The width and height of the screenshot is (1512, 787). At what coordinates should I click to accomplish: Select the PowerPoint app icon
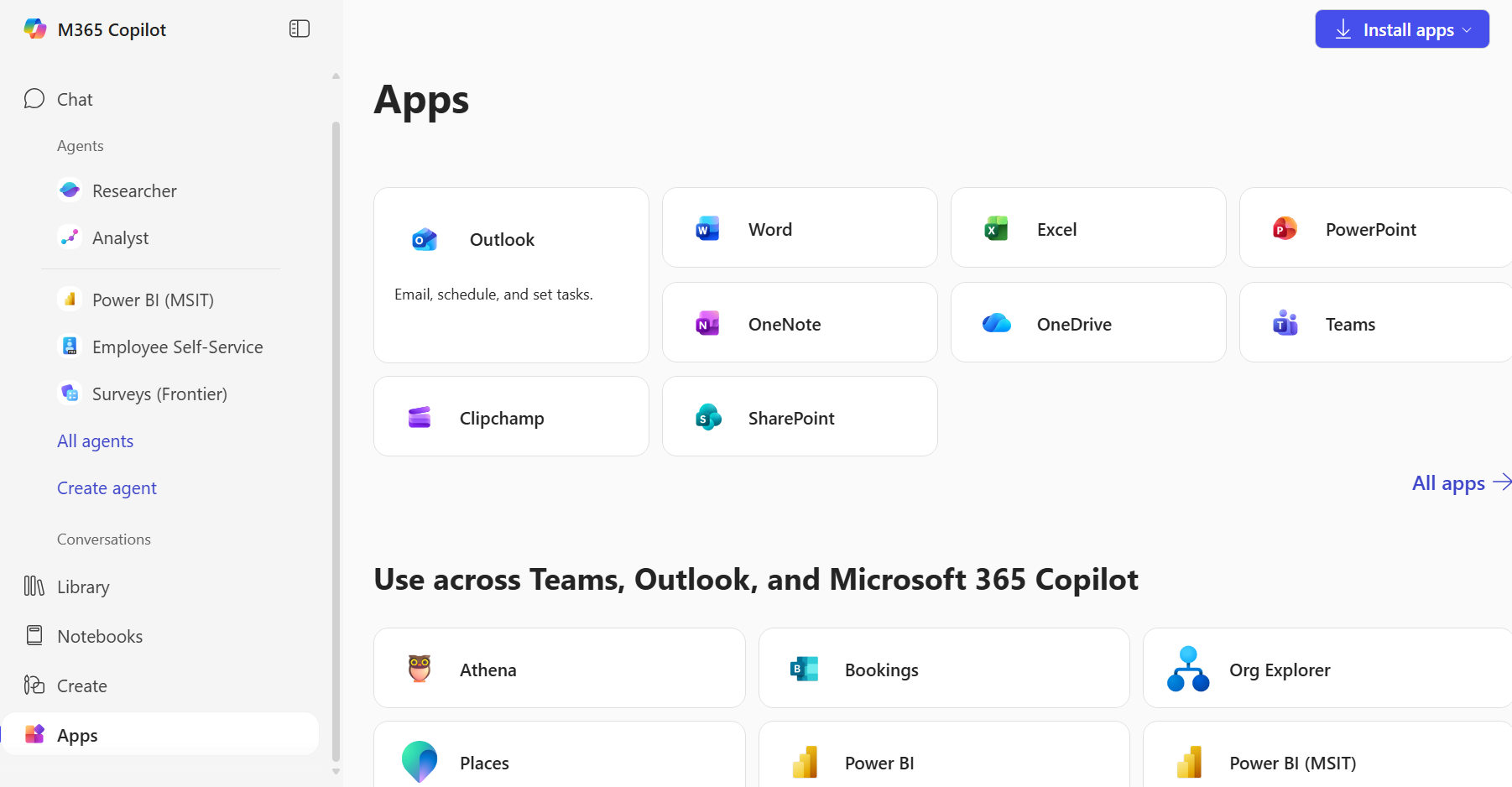tap(1374, 227)
